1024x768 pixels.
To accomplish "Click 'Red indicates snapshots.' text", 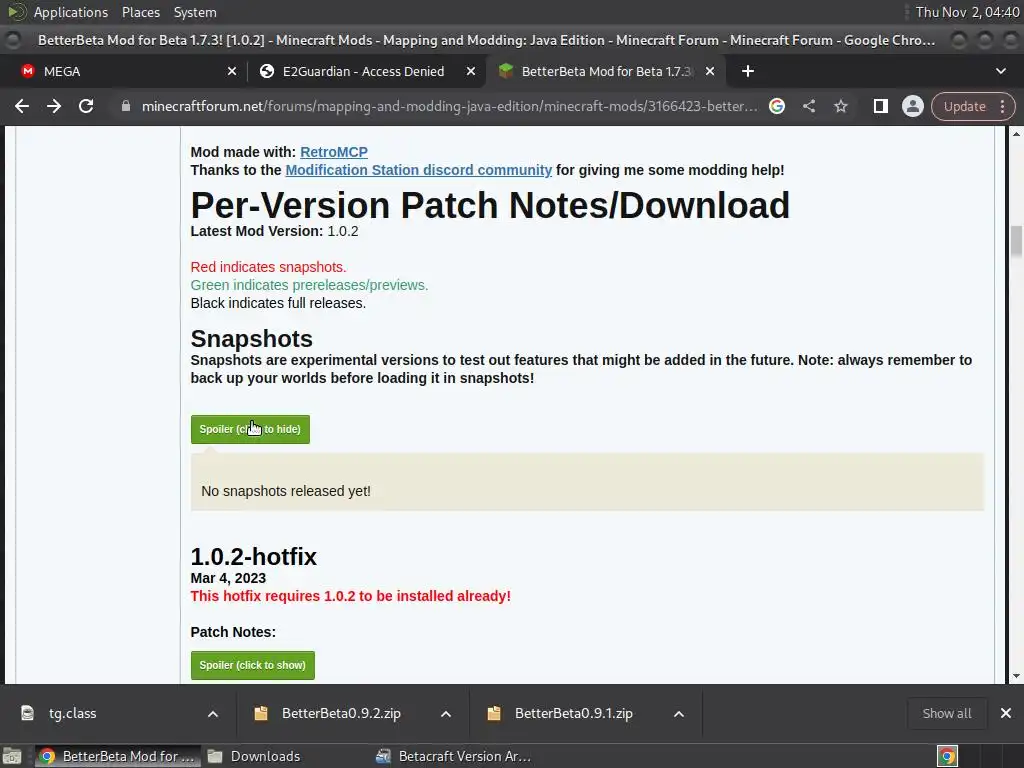I will (268, 267).
